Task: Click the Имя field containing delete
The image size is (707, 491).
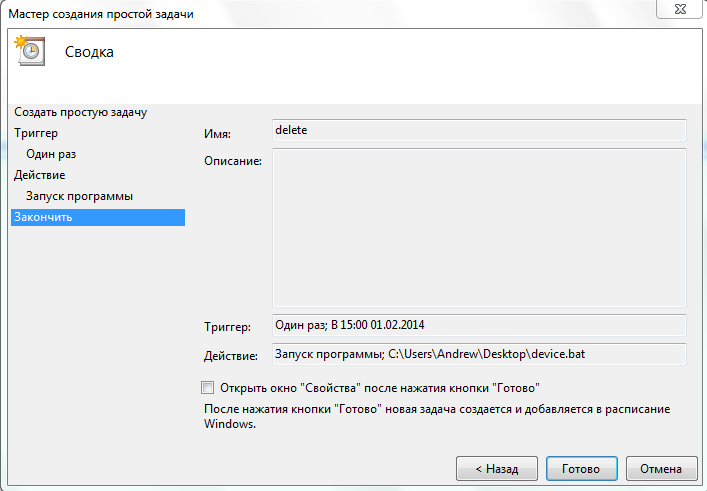Action: tap(479, 130)
